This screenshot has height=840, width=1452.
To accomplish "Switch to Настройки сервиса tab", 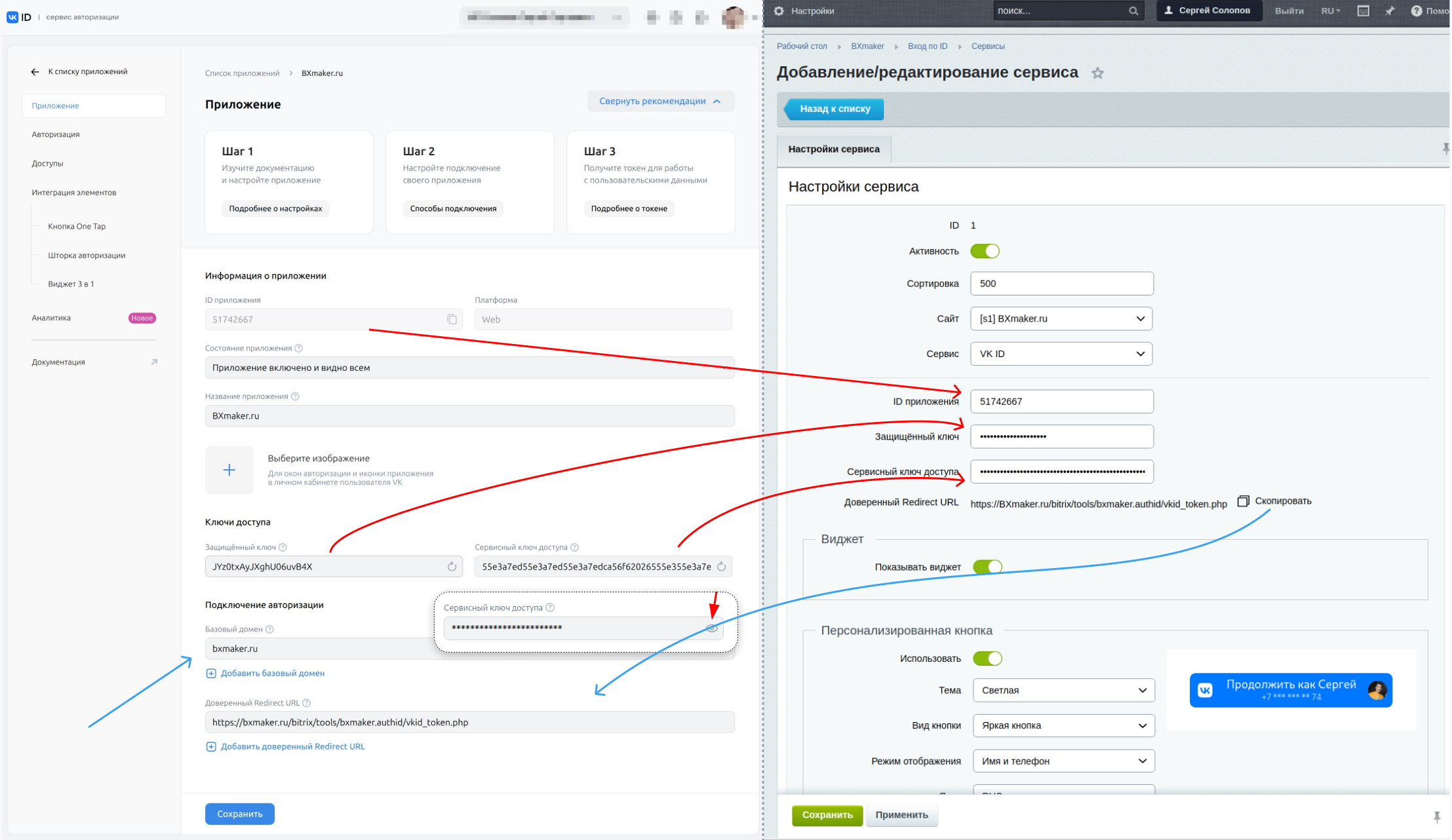I will tap(834, 149).
